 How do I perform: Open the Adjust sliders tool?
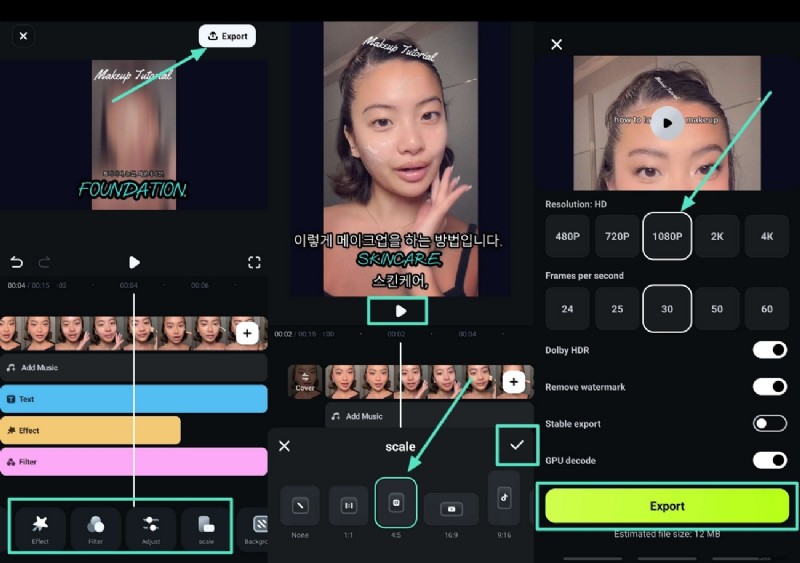[x=151, y=527]
